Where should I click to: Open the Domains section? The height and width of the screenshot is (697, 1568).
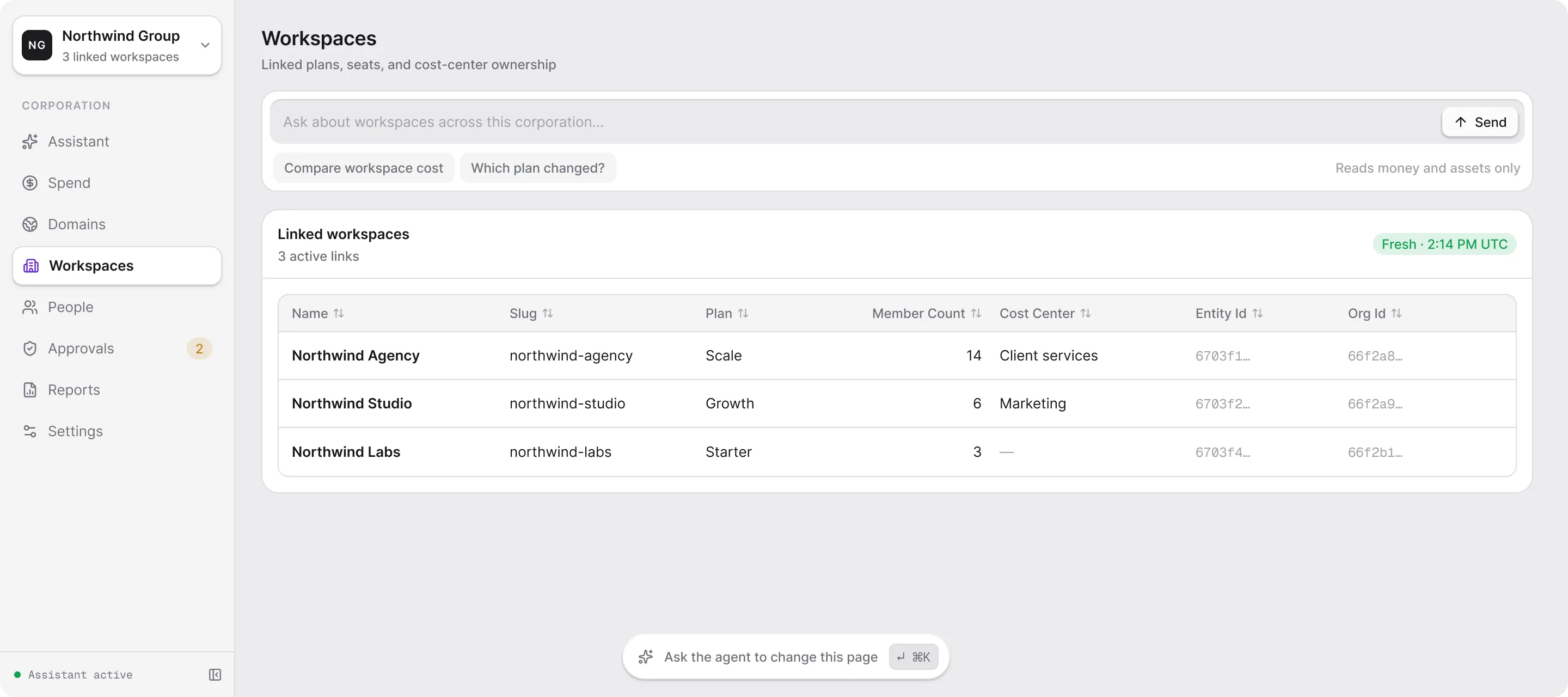(117, 224)
